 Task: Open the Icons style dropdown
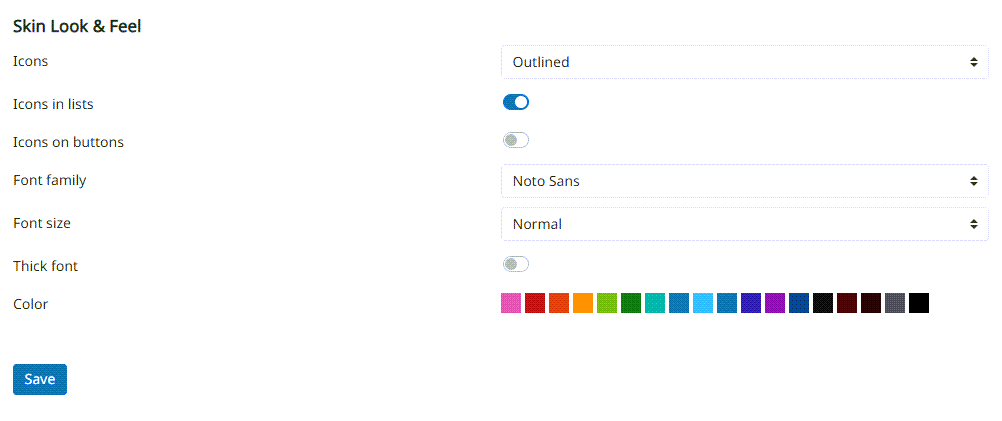click(744, 62)
